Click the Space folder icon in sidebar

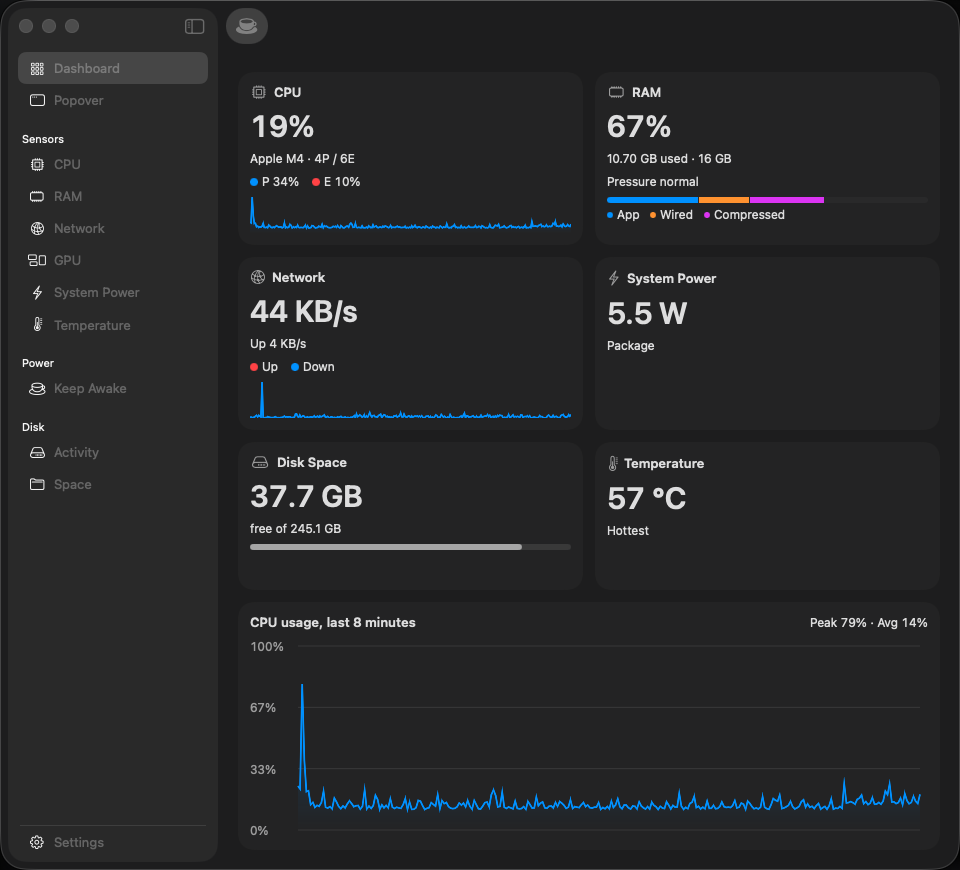pyautogui.click(x=37, y=484)
